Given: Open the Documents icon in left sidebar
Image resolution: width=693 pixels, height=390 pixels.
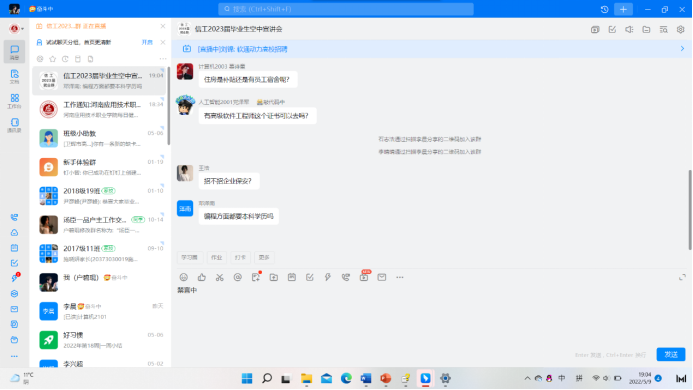Looking at the screenshot, I should [x=15, y=76].
